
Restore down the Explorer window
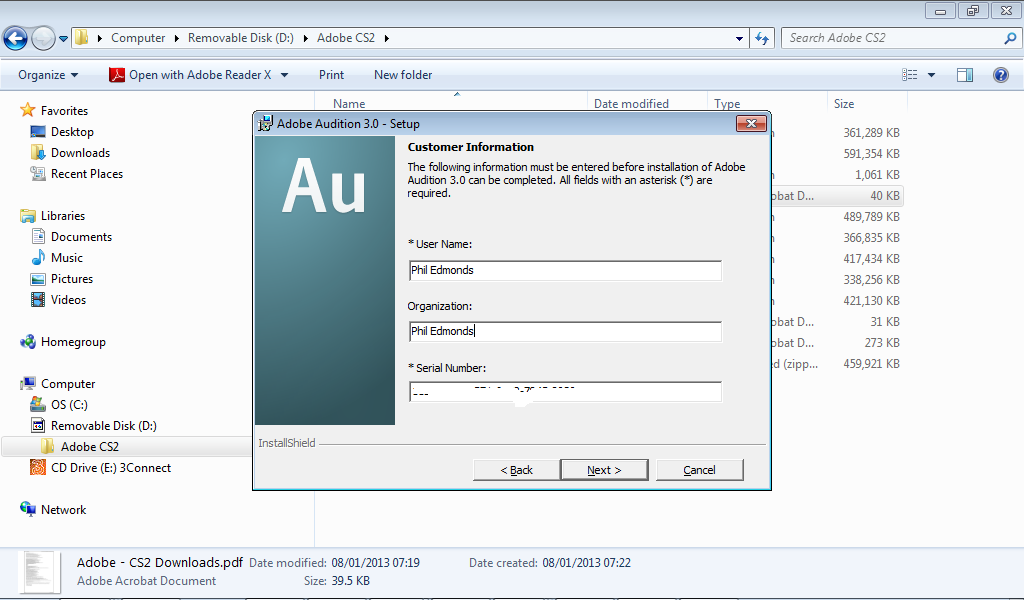[x=972, y=10]
